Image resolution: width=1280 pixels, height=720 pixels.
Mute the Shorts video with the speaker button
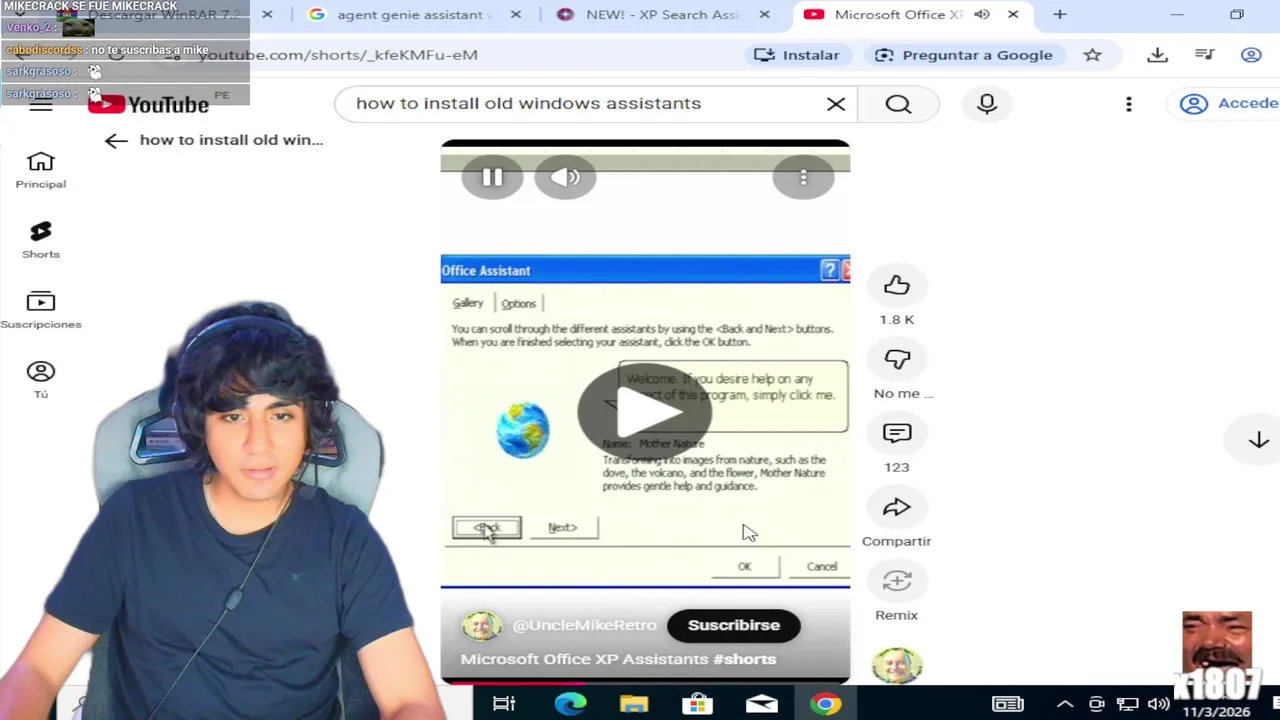pos(565,177)
